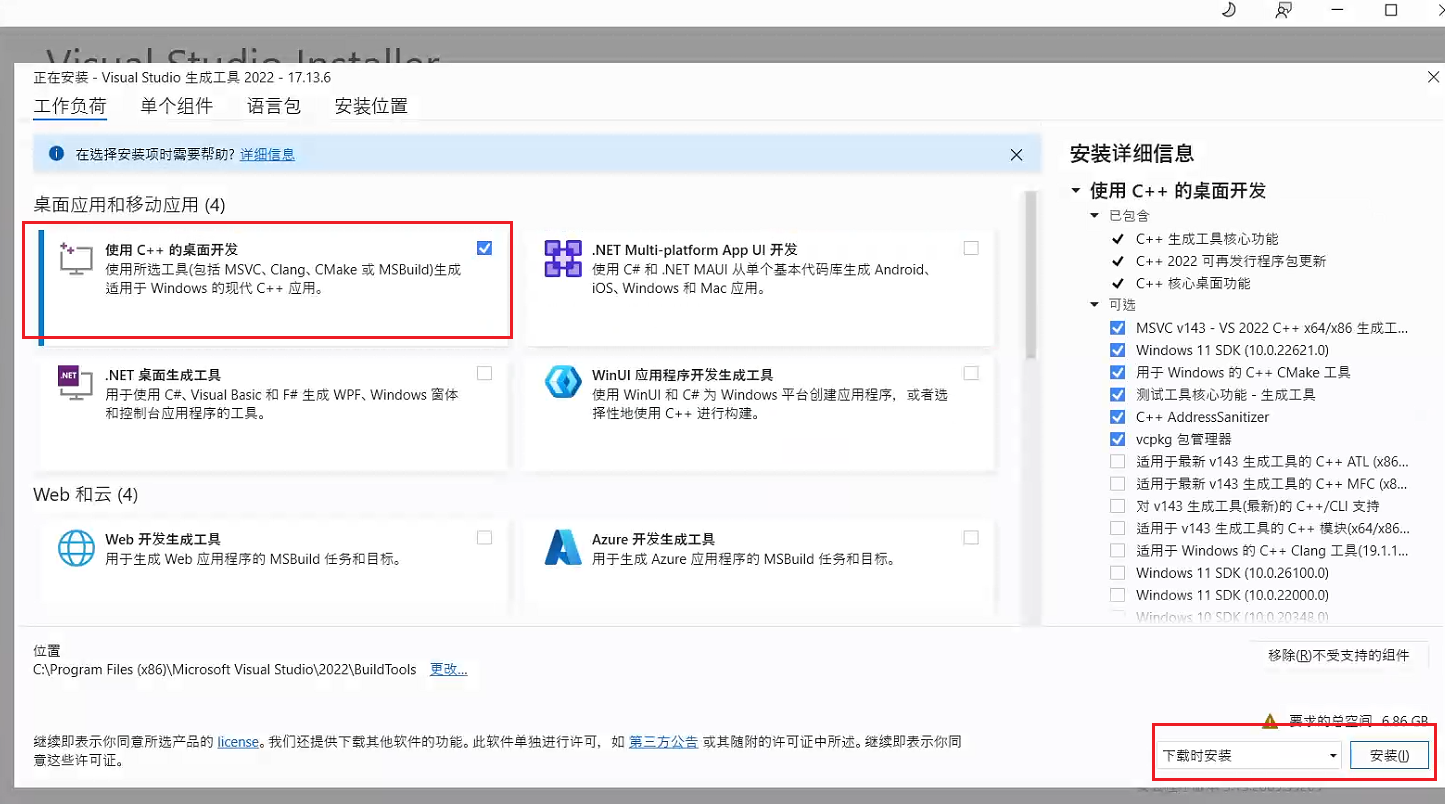Open the 下载时安装 dropdown
Viewport: 1445px width, 804px height.
coord(1332,755)
